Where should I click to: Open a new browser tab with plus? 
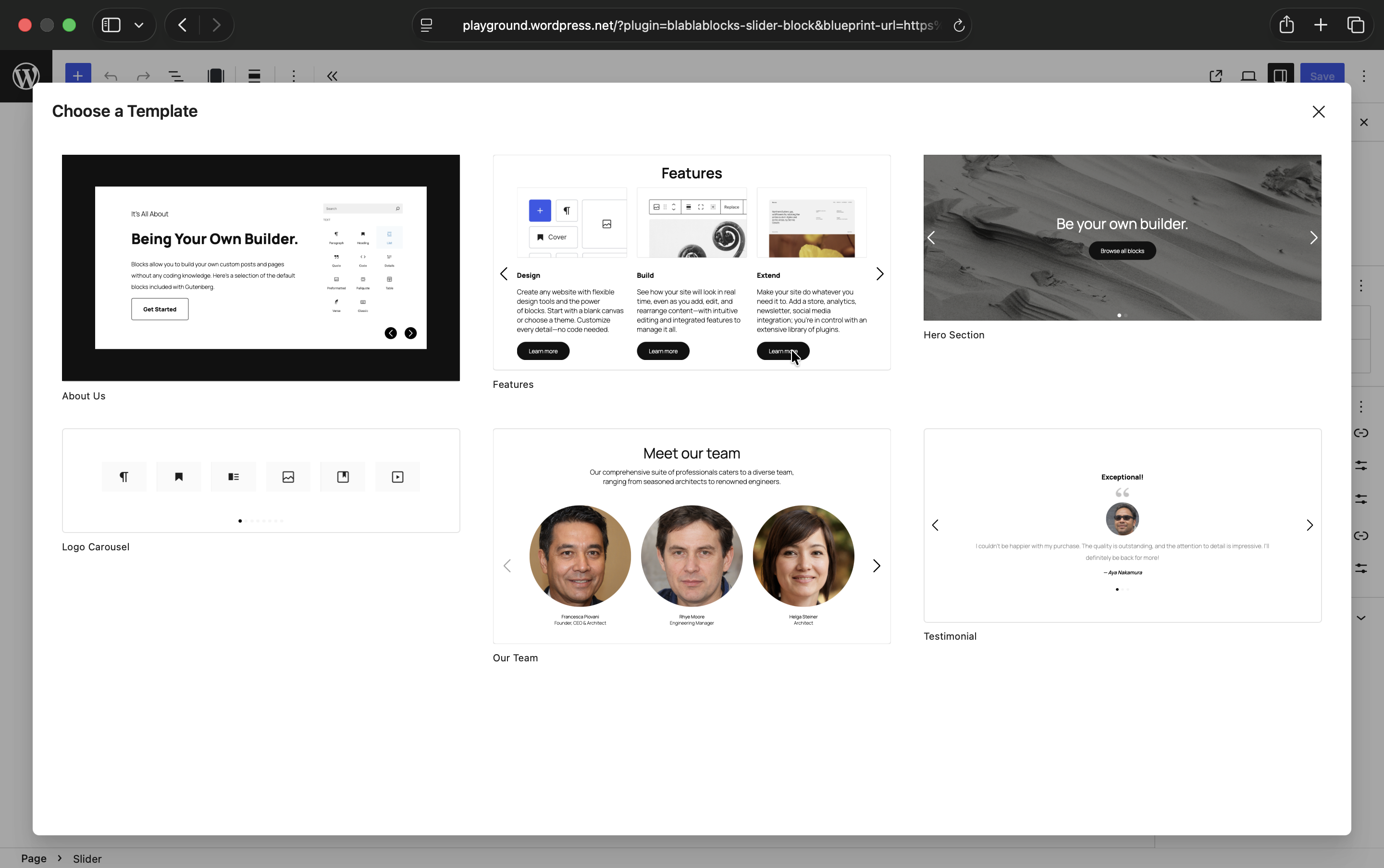coord(1320,25)
